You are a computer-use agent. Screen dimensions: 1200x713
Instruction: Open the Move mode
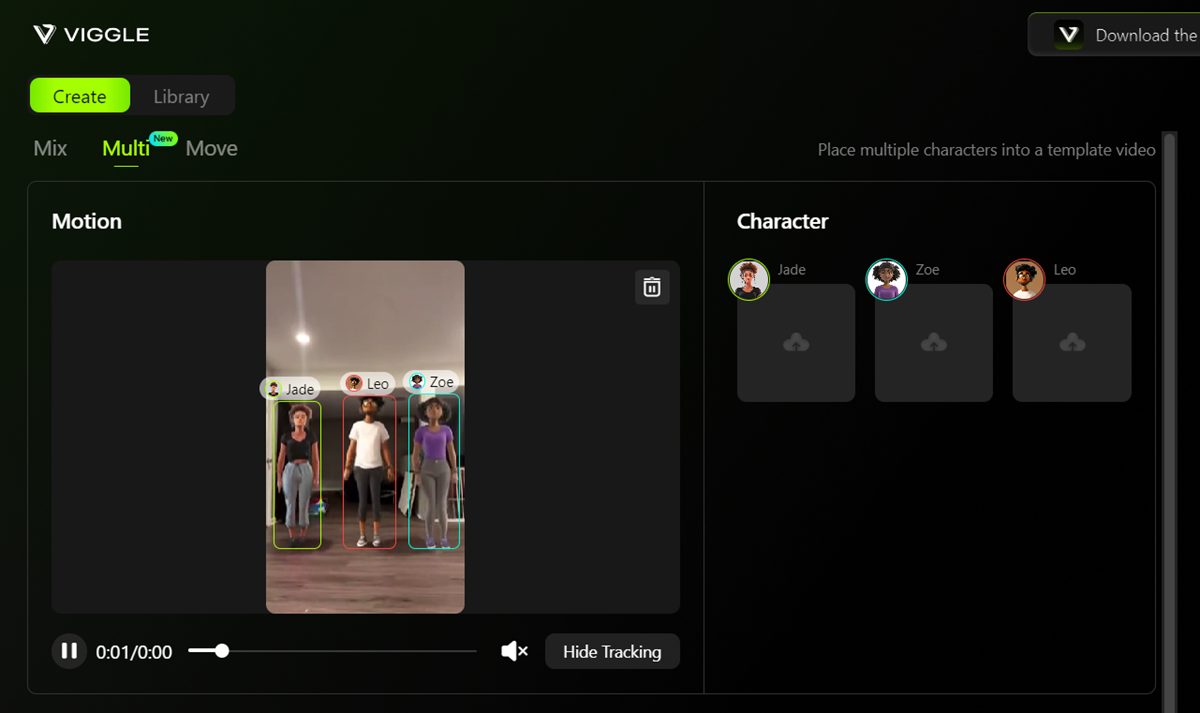coord(212,149)
